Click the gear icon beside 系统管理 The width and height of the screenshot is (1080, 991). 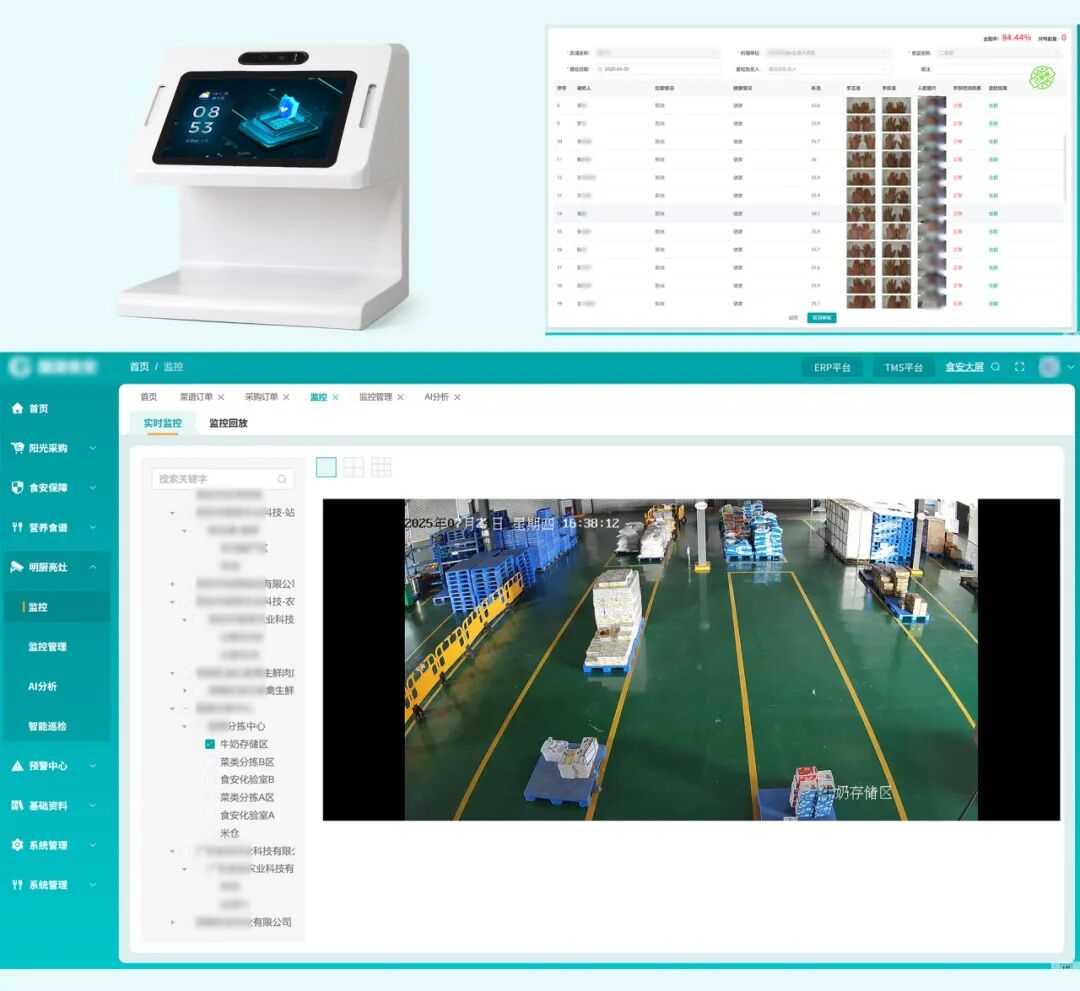(x=18, y=845)
